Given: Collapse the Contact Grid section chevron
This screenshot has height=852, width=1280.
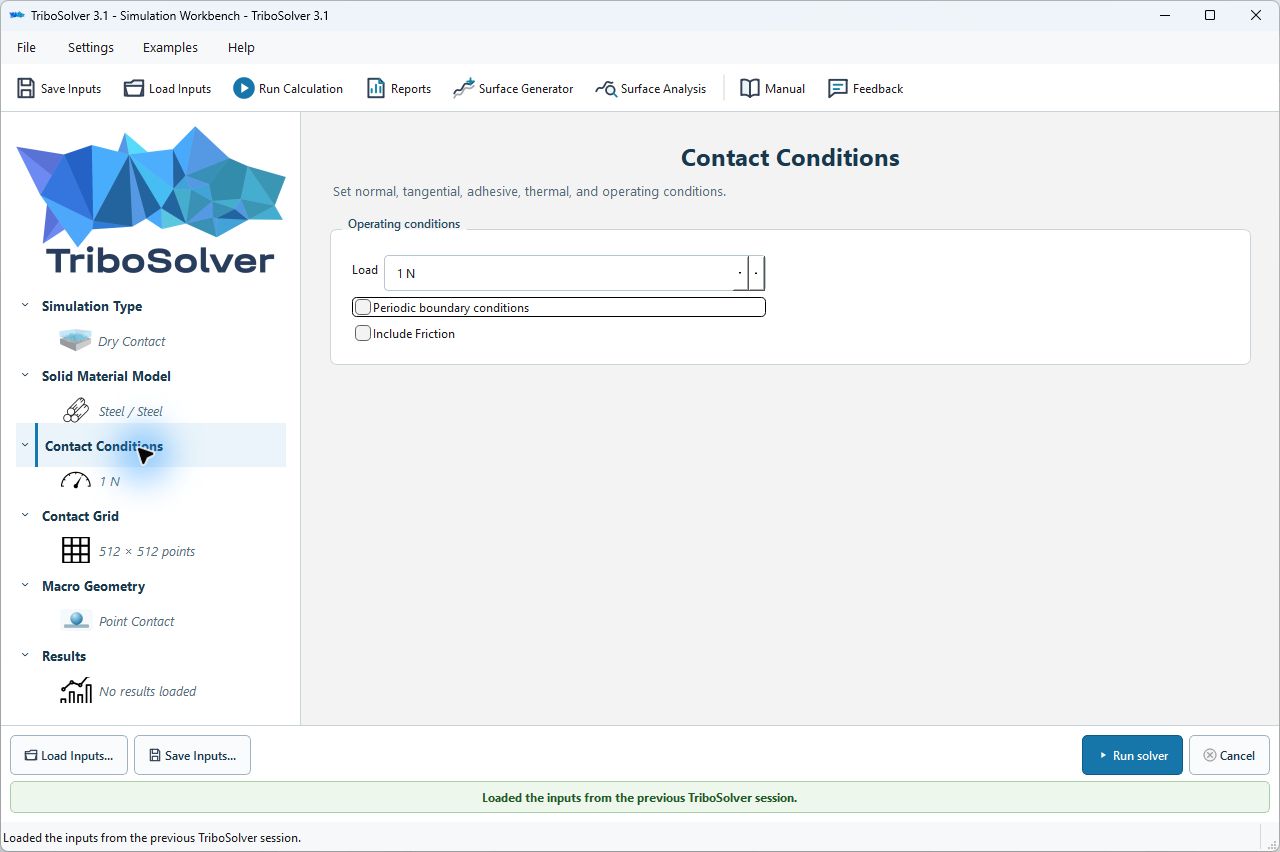Looking at the screenshot, I should pyautogui.click(x=25, y=516).
